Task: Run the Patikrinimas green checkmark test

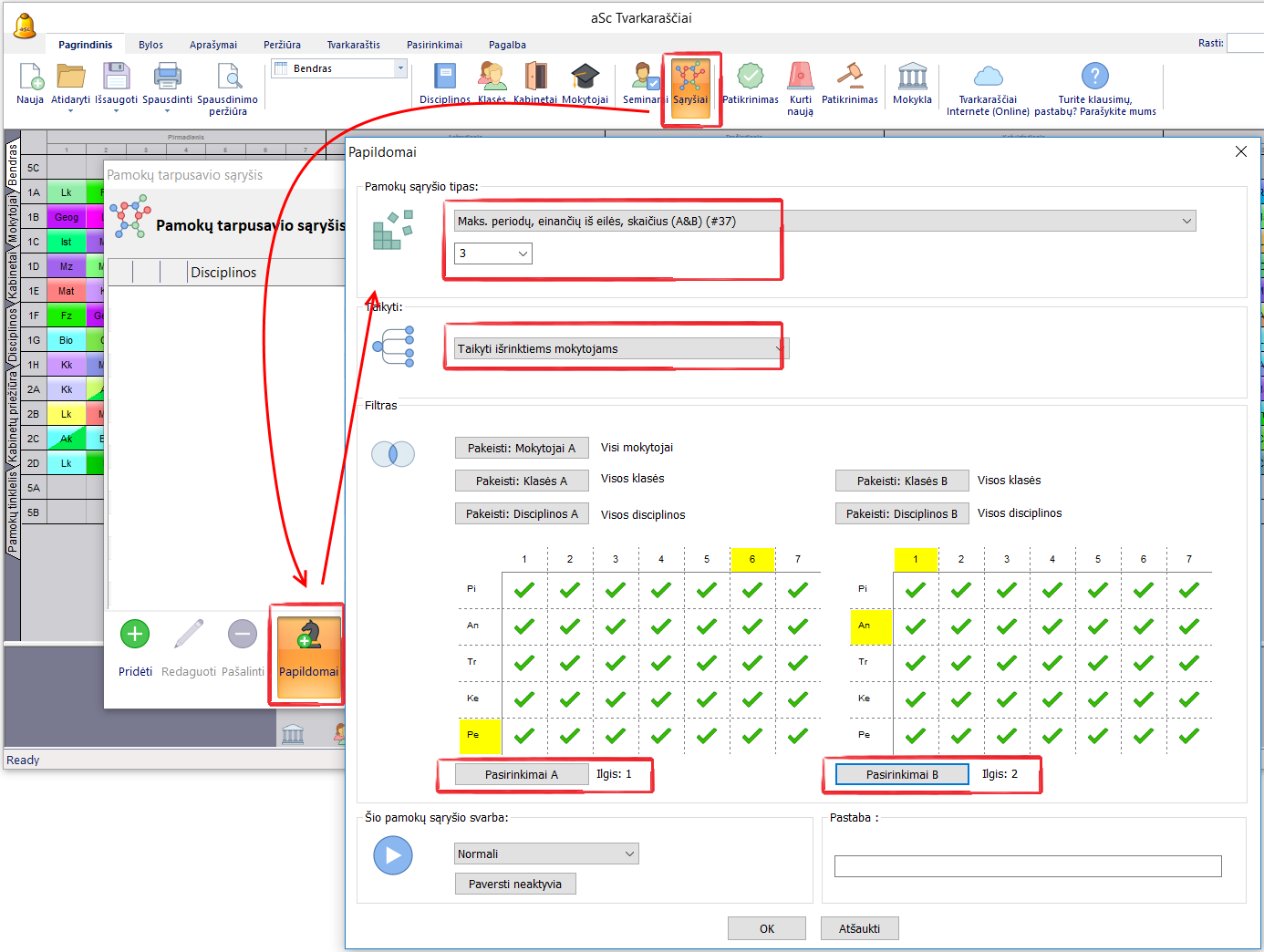Action: (750, 78)
